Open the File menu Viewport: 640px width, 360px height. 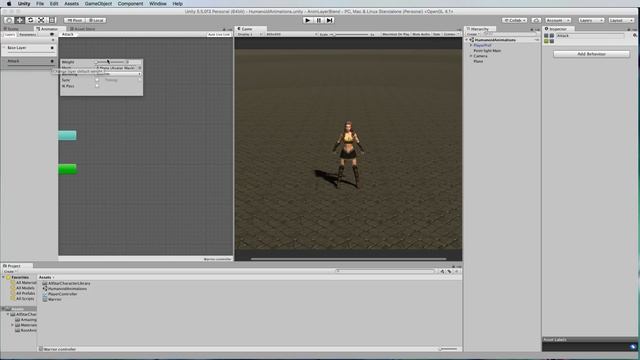[40, 4]
